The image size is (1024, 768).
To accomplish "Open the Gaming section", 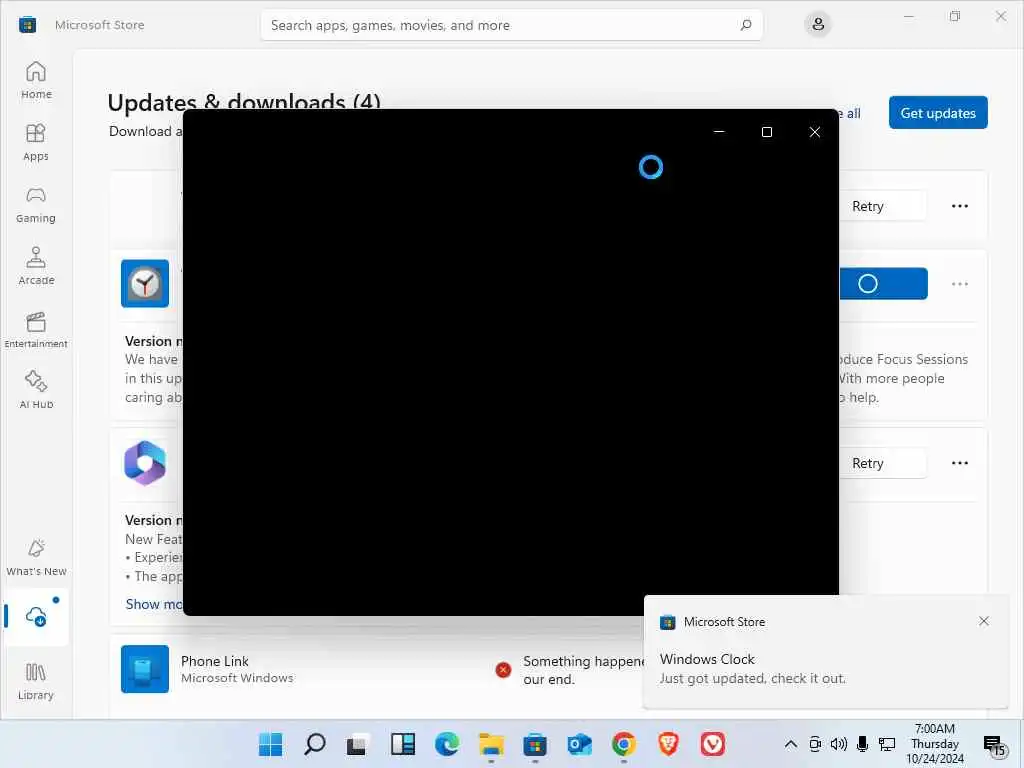I will coord(36,204).
